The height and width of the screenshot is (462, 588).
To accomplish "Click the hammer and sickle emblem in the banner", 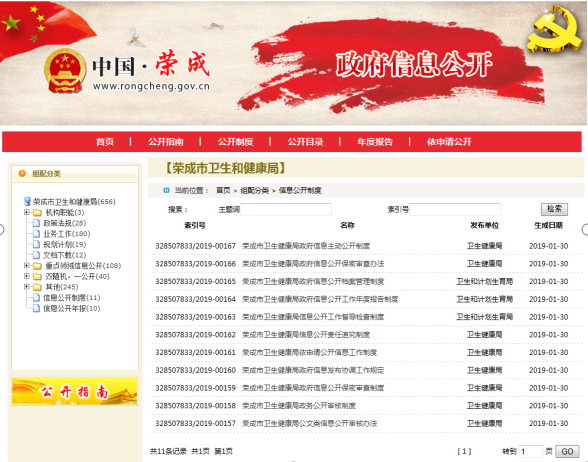I will pos(554,31).
